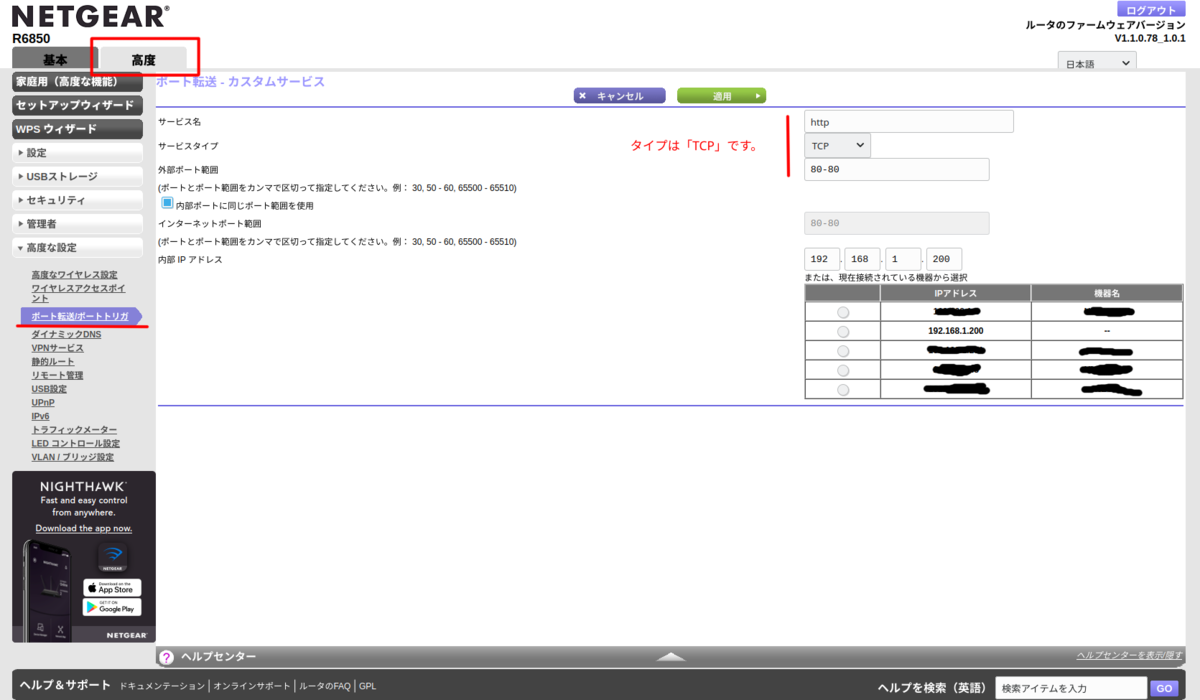Focus the first IP octet field 192
Viewport: 1200px width, 700px height.
tap(821, 259)
